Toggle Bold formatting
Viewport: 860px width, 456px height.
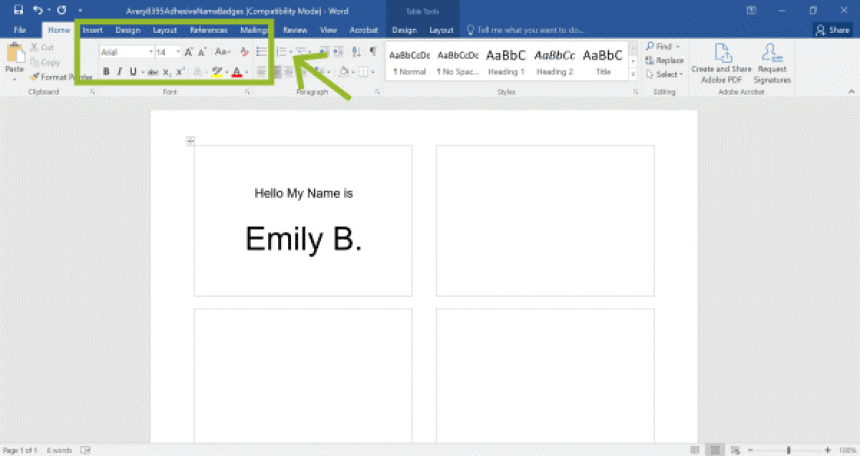tap(106, 72)
